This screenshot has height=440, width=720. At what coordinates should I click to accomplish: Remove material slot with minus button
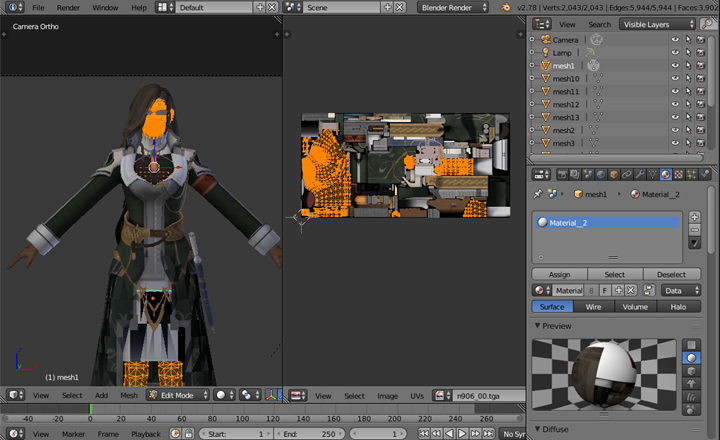(695, 230)
